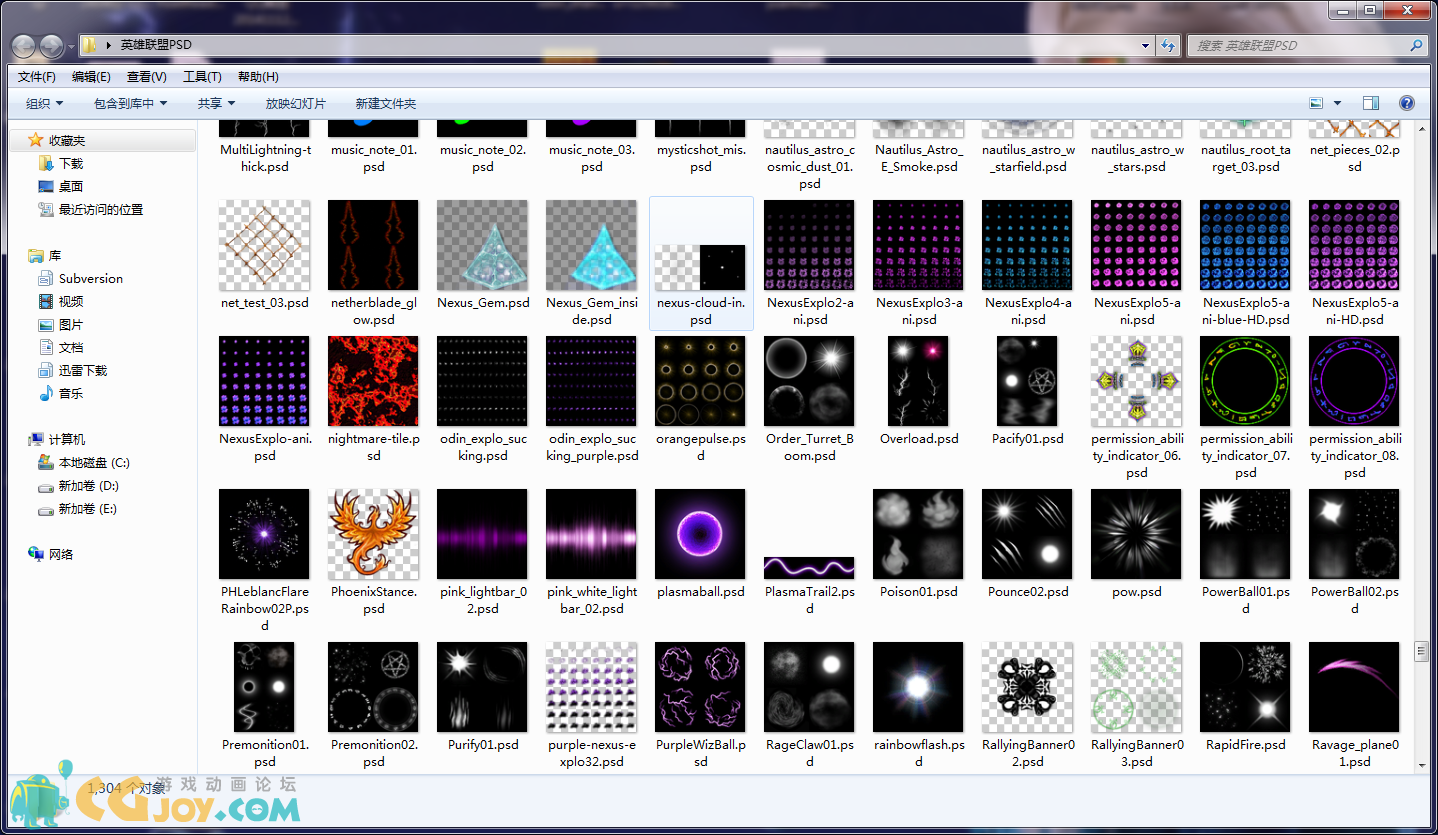Open the Help question mark icon
Viewport: 1438px width, 835px height.
coord(1406,103)
